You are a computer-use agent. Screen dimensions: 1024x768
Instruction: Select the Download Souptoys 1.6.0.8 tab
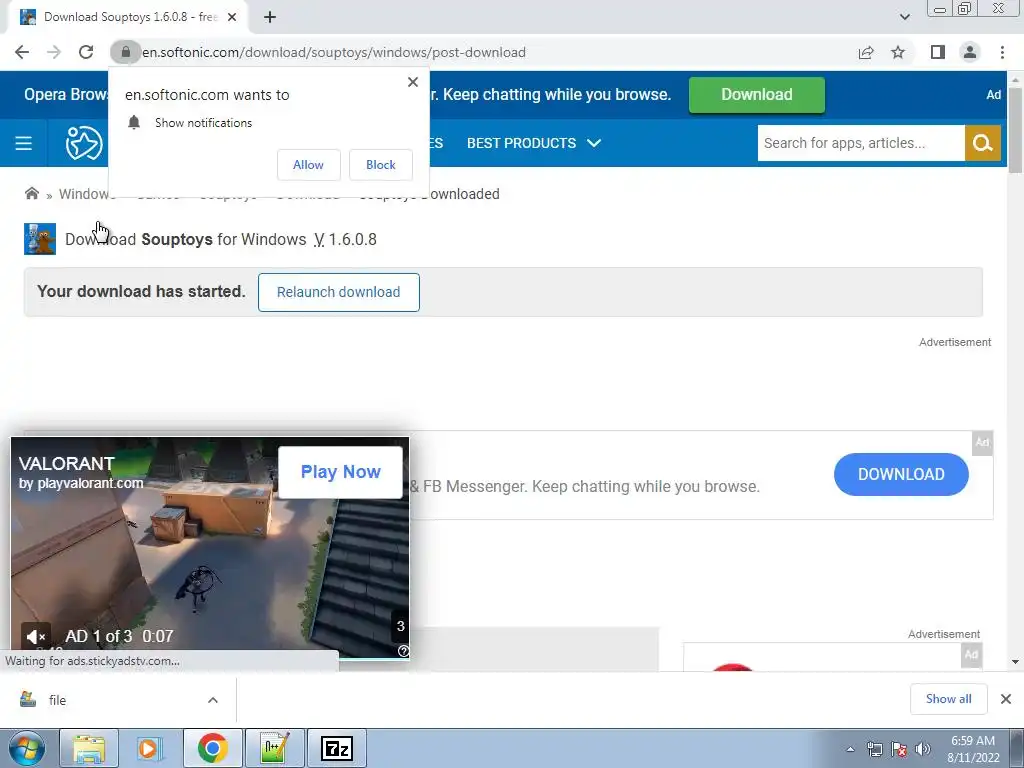coord(128,18)
